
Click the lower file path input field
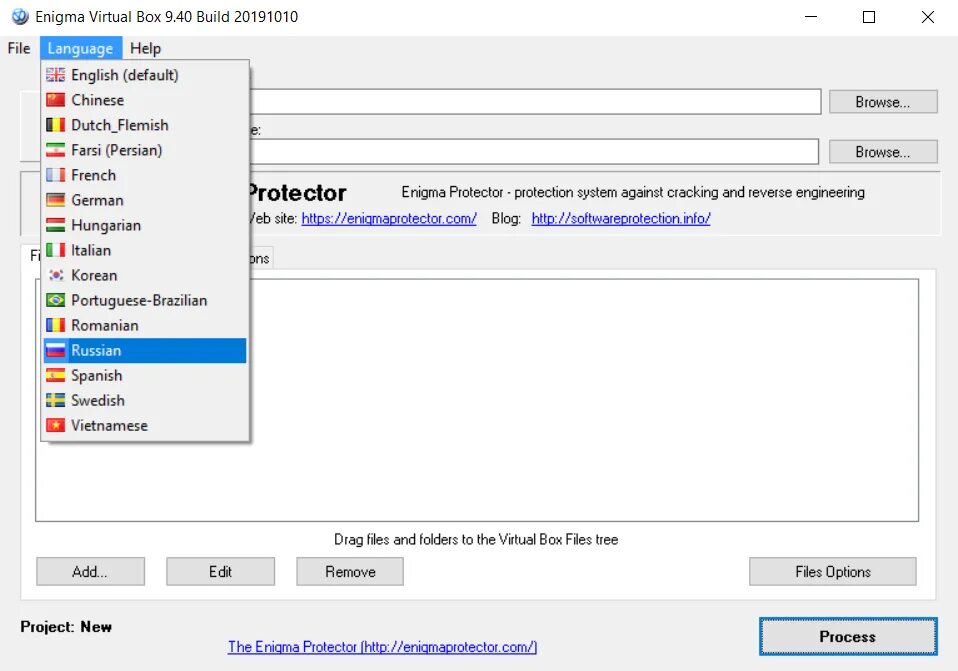coord(534,152)
